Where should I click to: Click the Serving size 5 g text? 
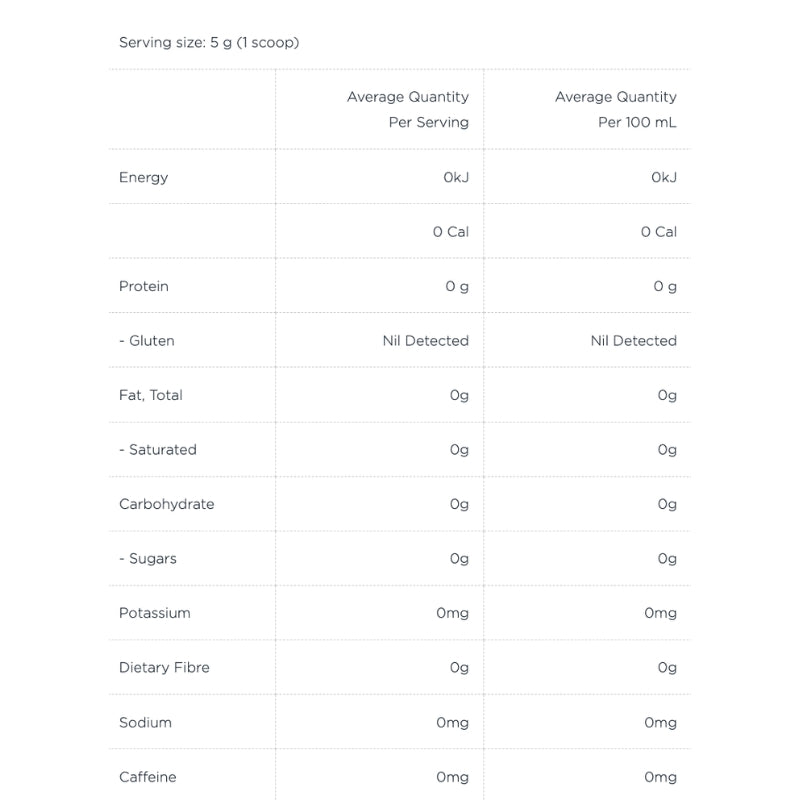[x=209, y=42]
